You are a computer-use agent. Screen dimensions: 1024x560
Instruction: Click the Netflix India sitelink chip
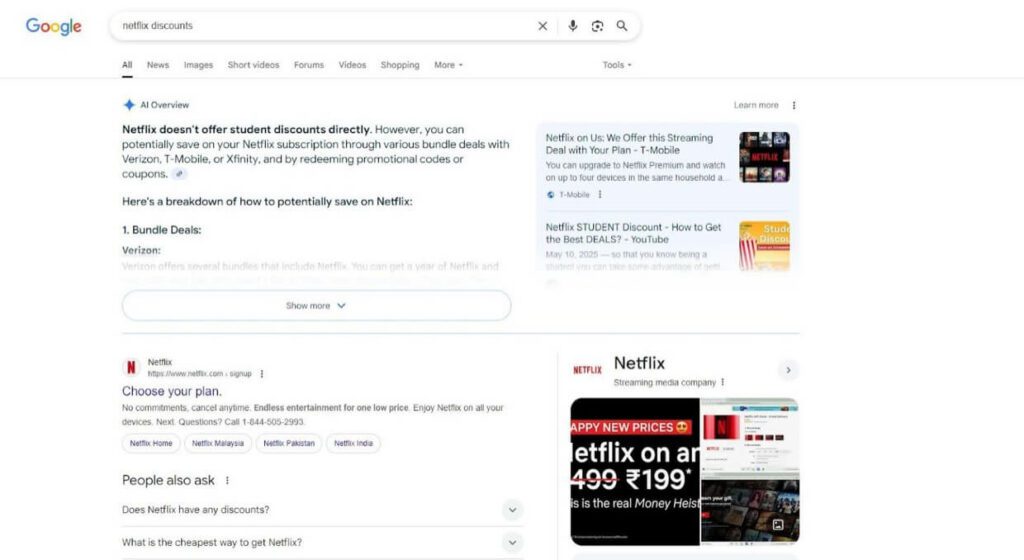coord(353,443)
